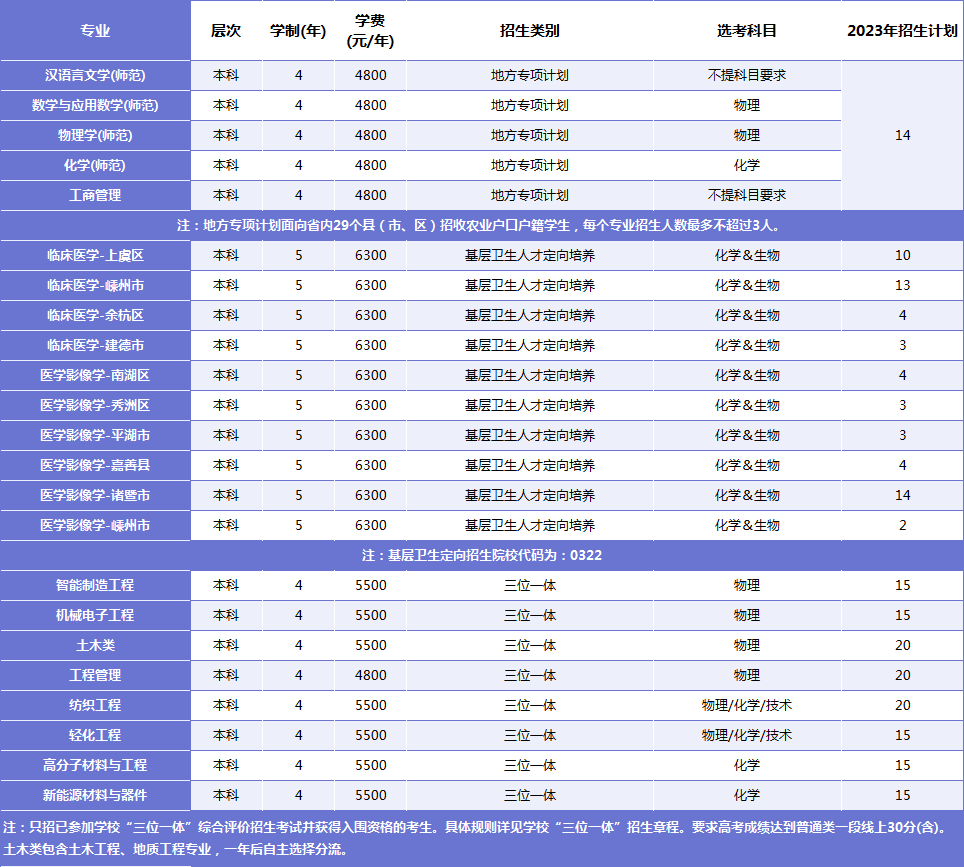The width and height of the screenshot is (964, 867).
Task: Click the 院校代码 0322 note row
Action: [481, 555]
